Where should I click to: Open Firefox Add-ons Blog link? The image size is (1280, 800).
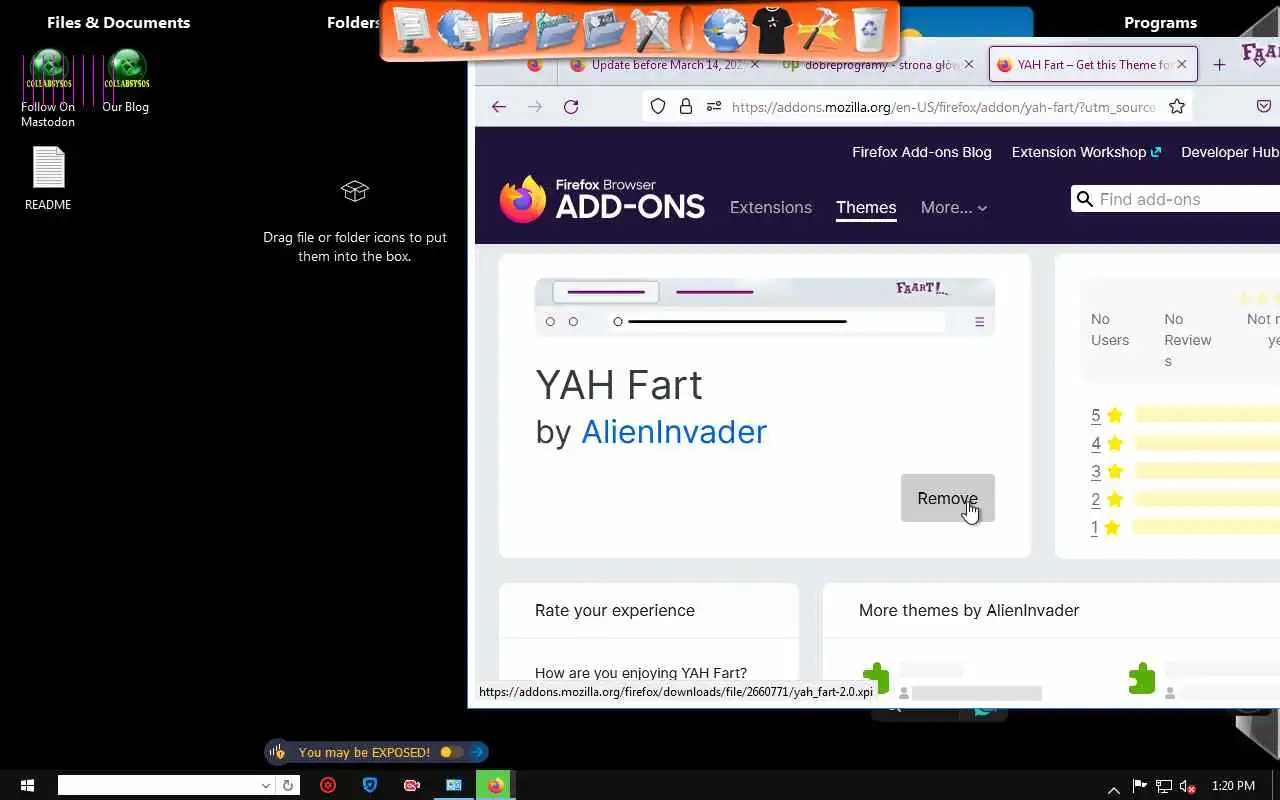point(922,152)
